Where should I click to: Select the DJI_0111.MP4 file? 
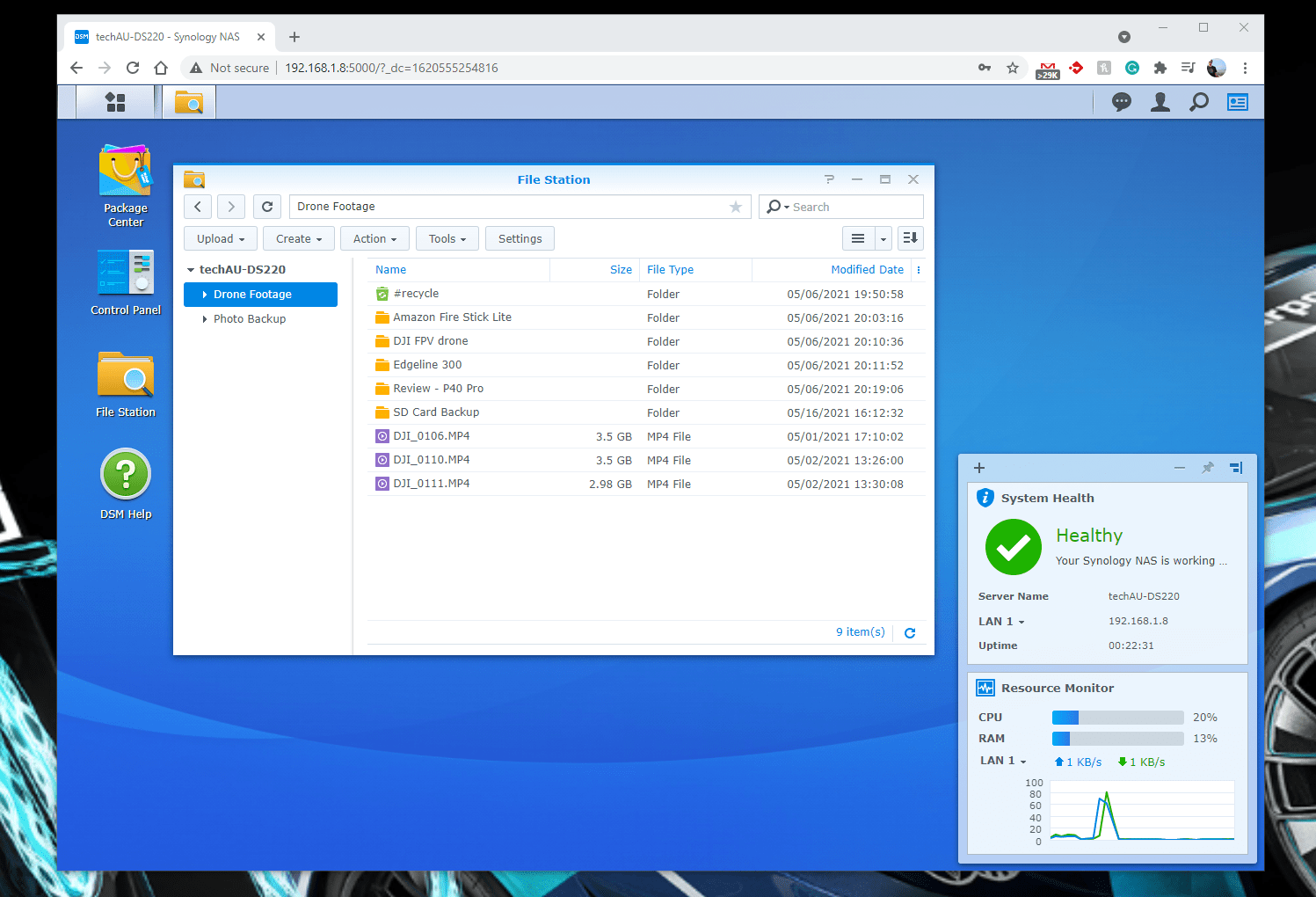point(646,484)
